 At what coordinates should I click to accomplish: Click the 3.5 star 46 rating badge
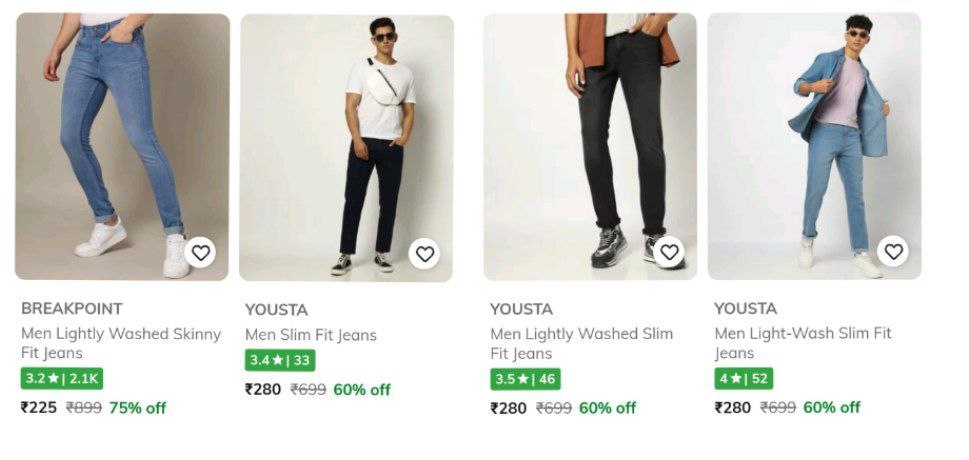click(x=525, y=380)
